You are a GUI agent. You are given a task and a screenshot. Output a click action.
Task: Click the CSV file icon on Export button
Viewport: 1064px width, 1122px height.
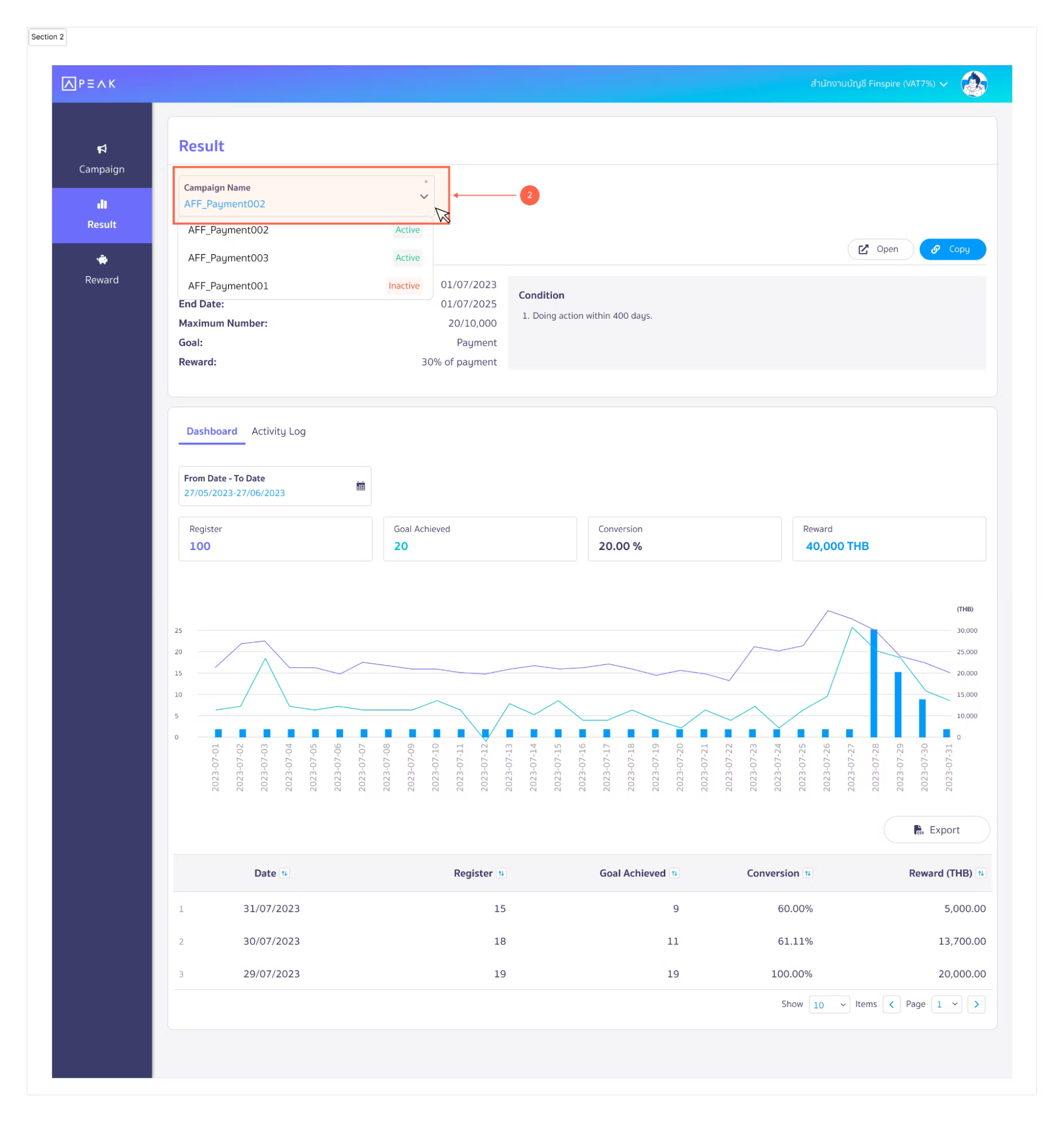(x=918, y=830)
